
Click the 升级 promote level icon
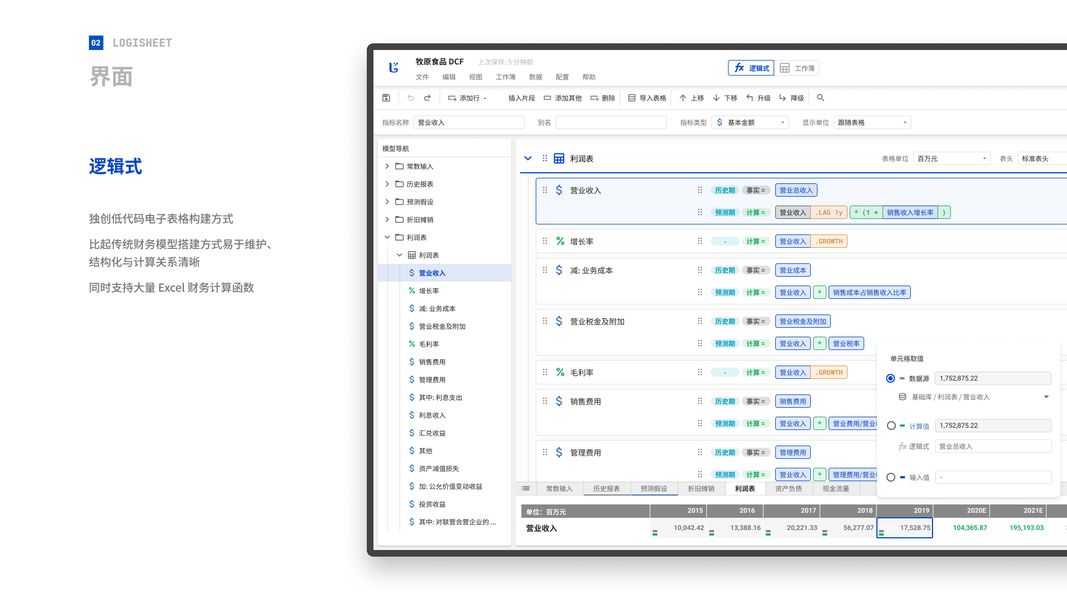click(x=749, y=98)
